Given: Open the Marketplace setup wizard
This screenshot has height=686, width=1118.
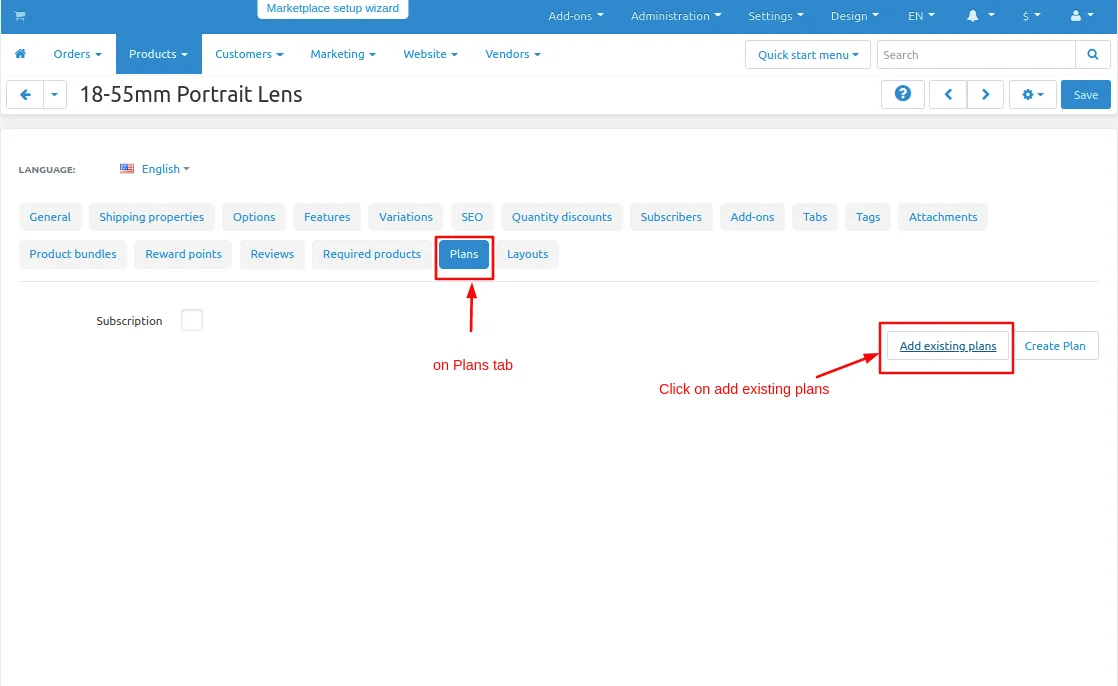Looking at the screenshot, I should point(333,9).
